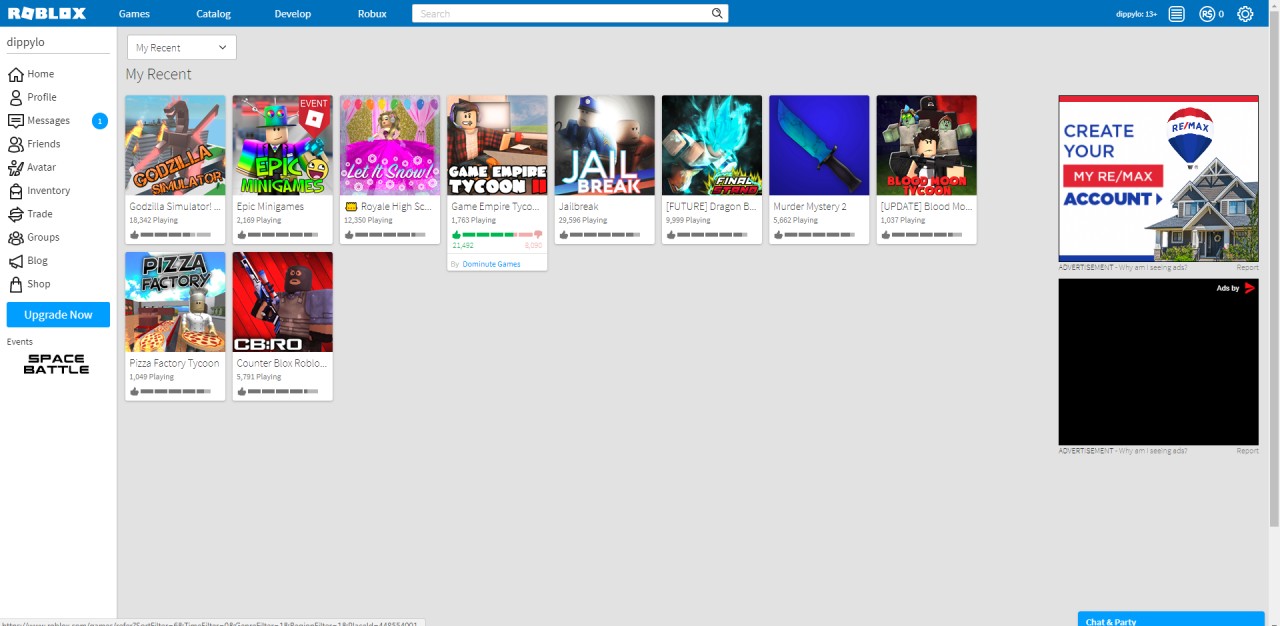Image resolution: width=1280 pixels, height=626 pixels.
Task: Open the Godzilla Simulator thumbnail
Action: 175,145
